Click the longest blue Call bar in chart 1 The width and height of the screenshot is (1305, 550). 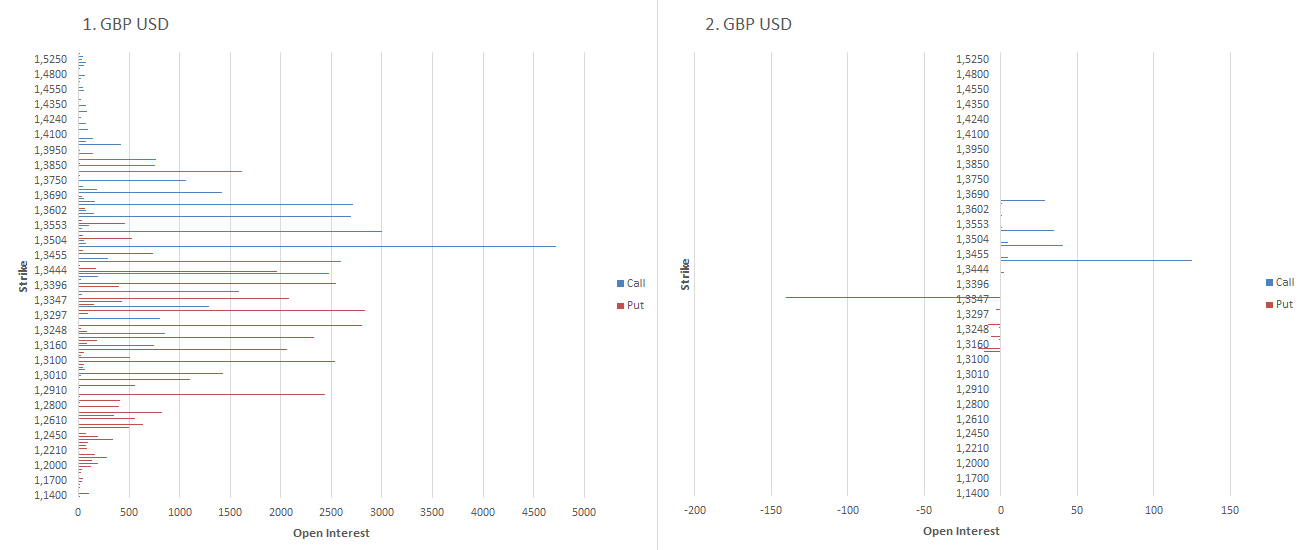pos(400,246)
